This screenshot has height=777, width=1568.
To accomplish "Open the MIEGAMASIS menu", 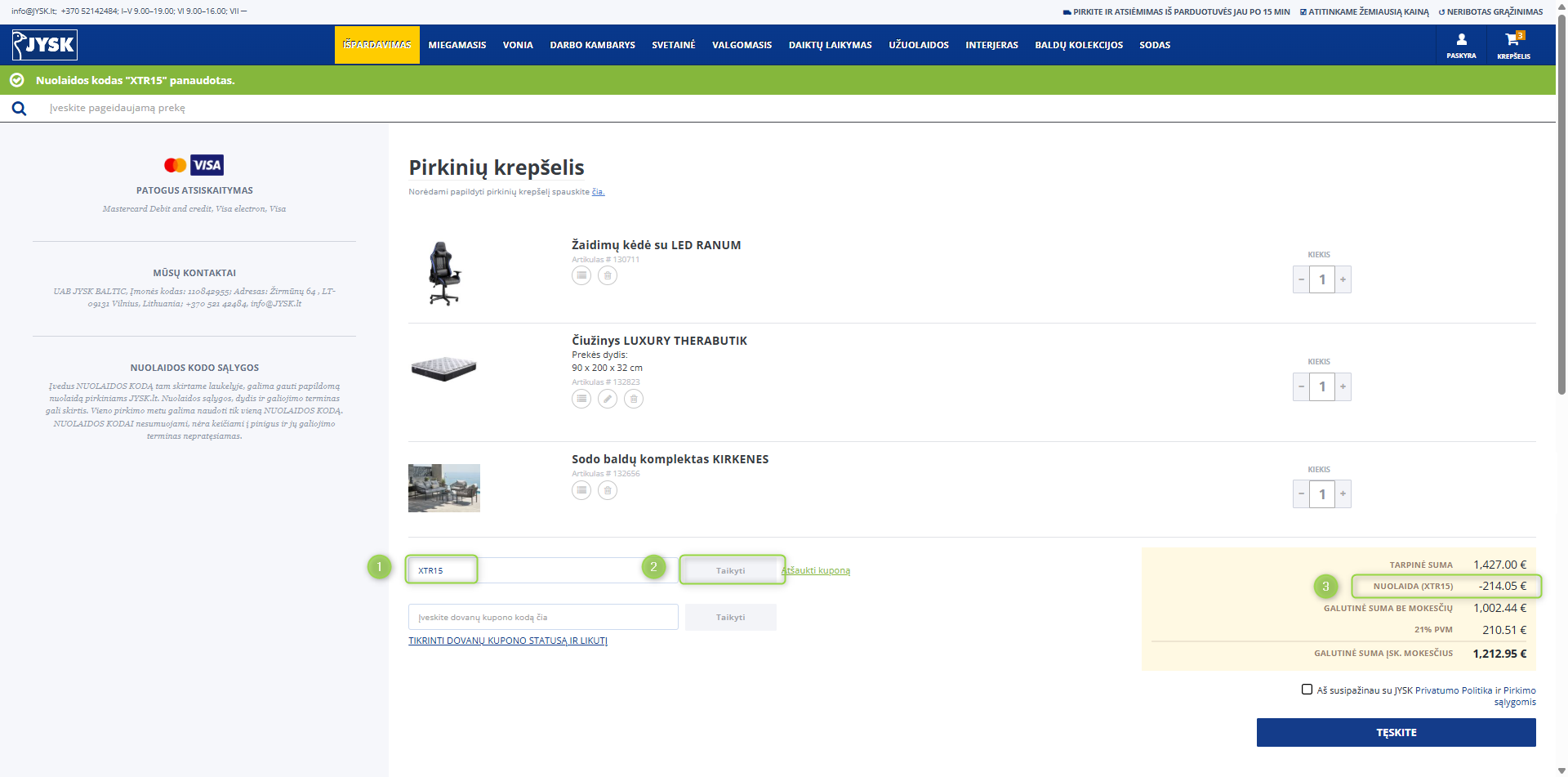I will tap(457, 45).
